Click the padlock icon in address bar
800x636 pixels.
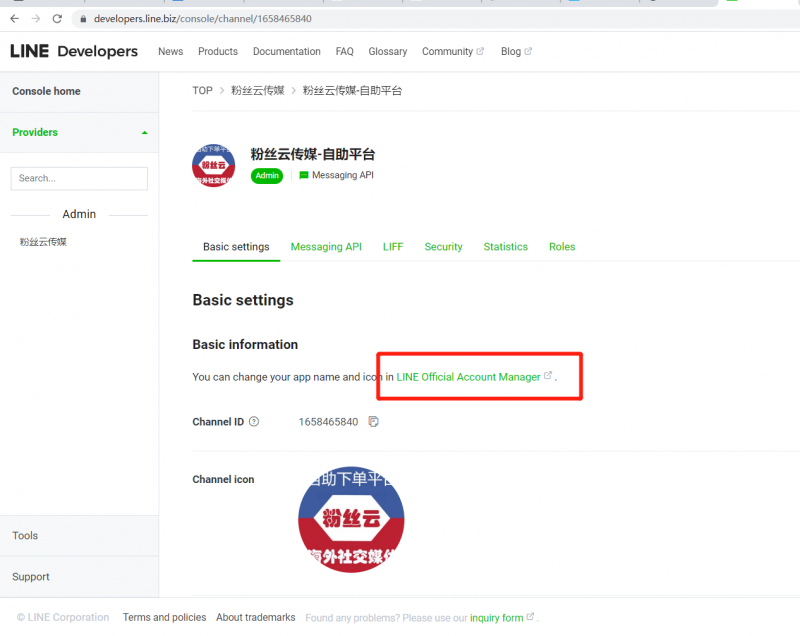83,19
